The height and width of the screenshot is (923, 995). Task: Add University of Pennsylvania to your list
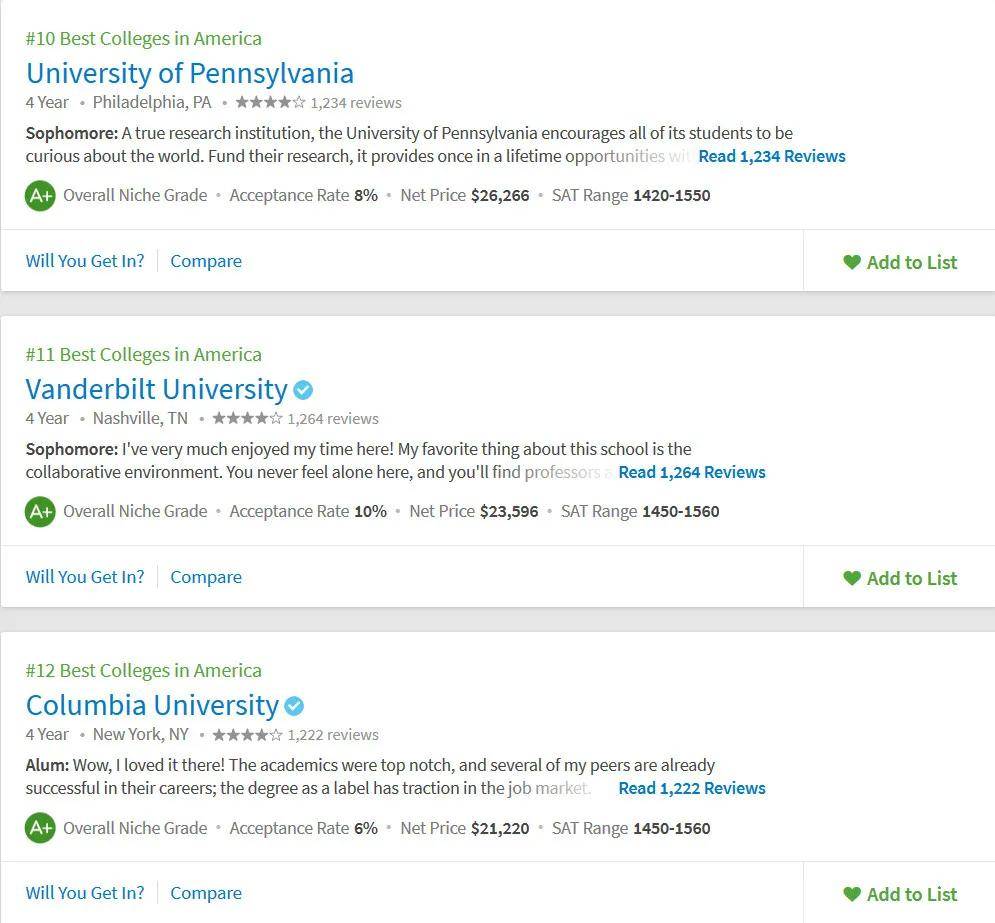pos(900,262)
